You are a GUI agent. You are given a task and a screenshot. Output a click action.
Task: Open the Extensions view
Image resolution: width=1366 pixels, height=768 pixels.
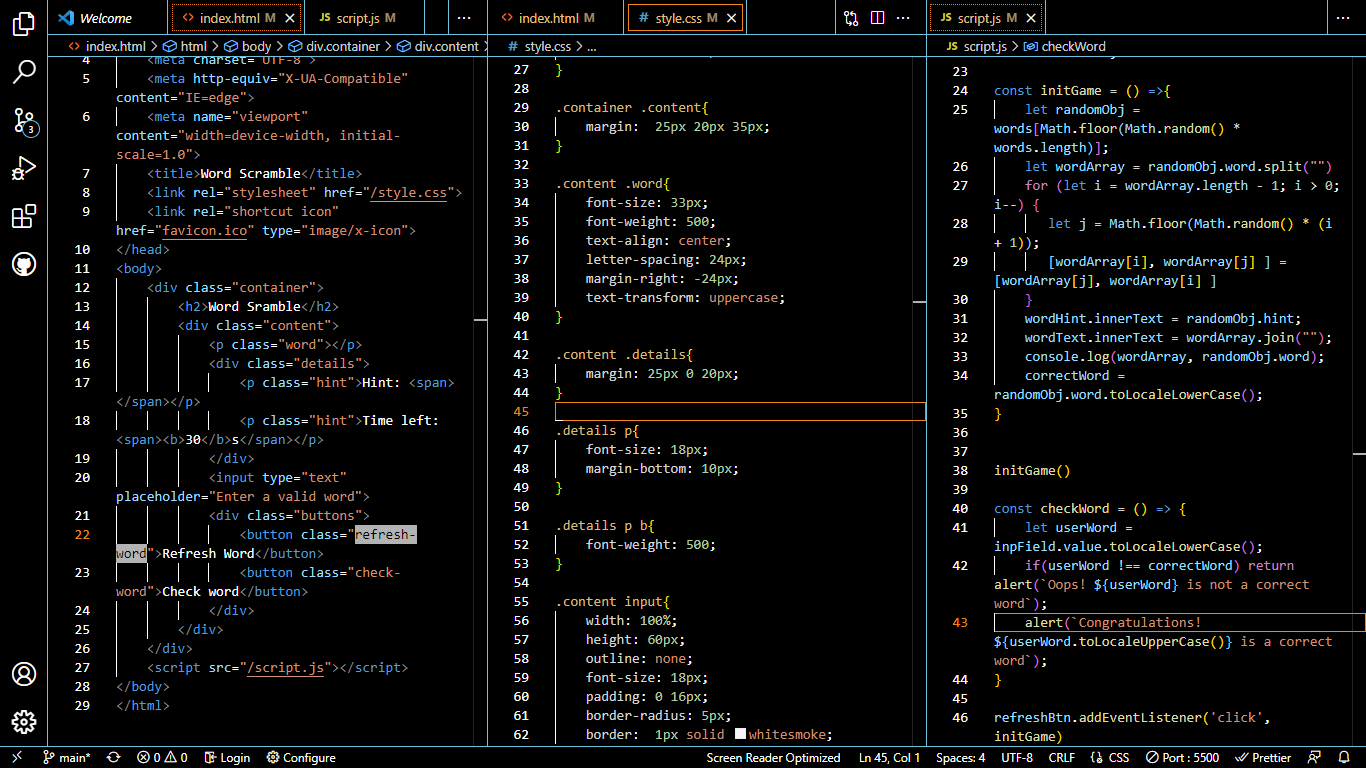24,216
